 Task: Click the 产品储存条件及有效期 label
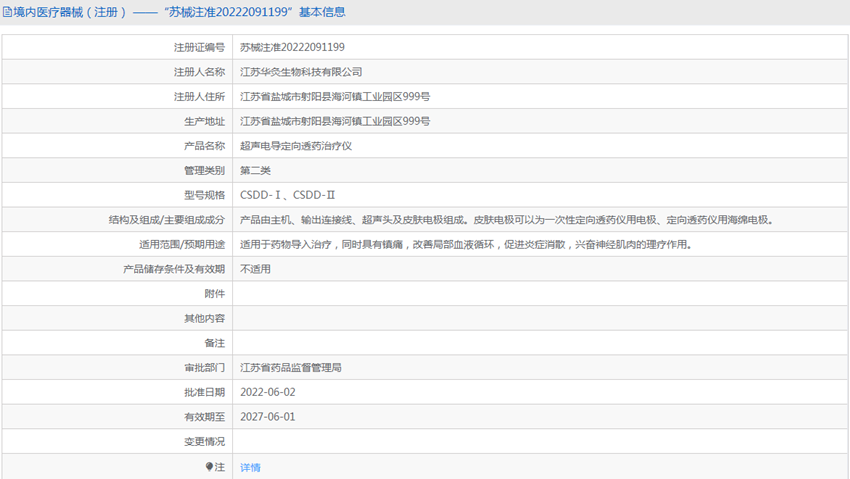[x=173, y=269]
